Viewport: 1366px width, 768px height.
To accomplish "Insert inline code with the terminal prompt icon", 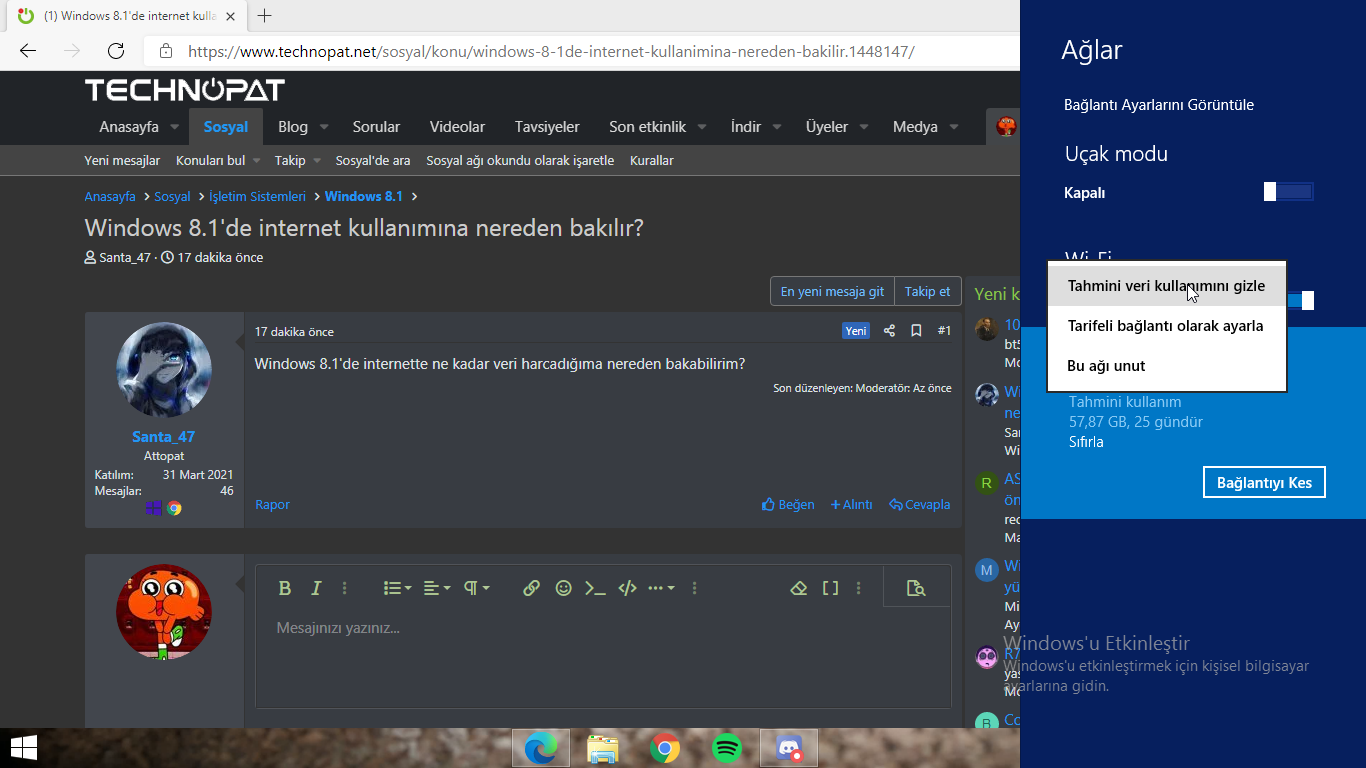I will pos(595,588).
